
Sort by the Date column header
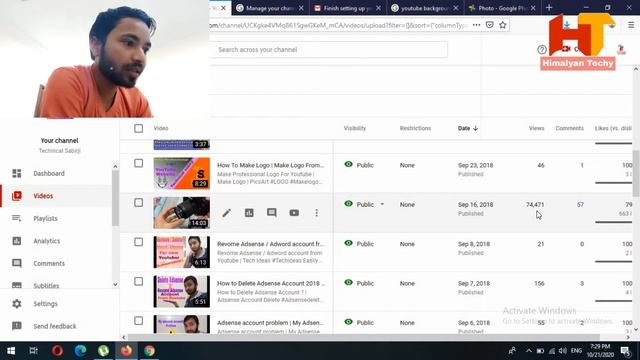(x=468, y=128)
